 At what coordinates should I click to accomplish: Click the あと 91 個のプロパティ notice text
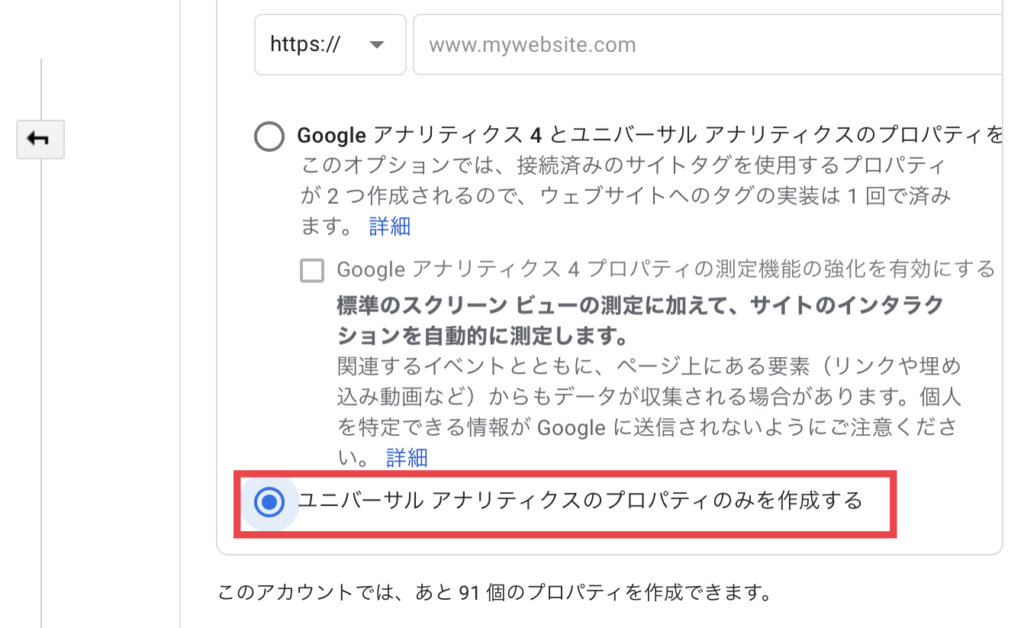coord(494,592)
